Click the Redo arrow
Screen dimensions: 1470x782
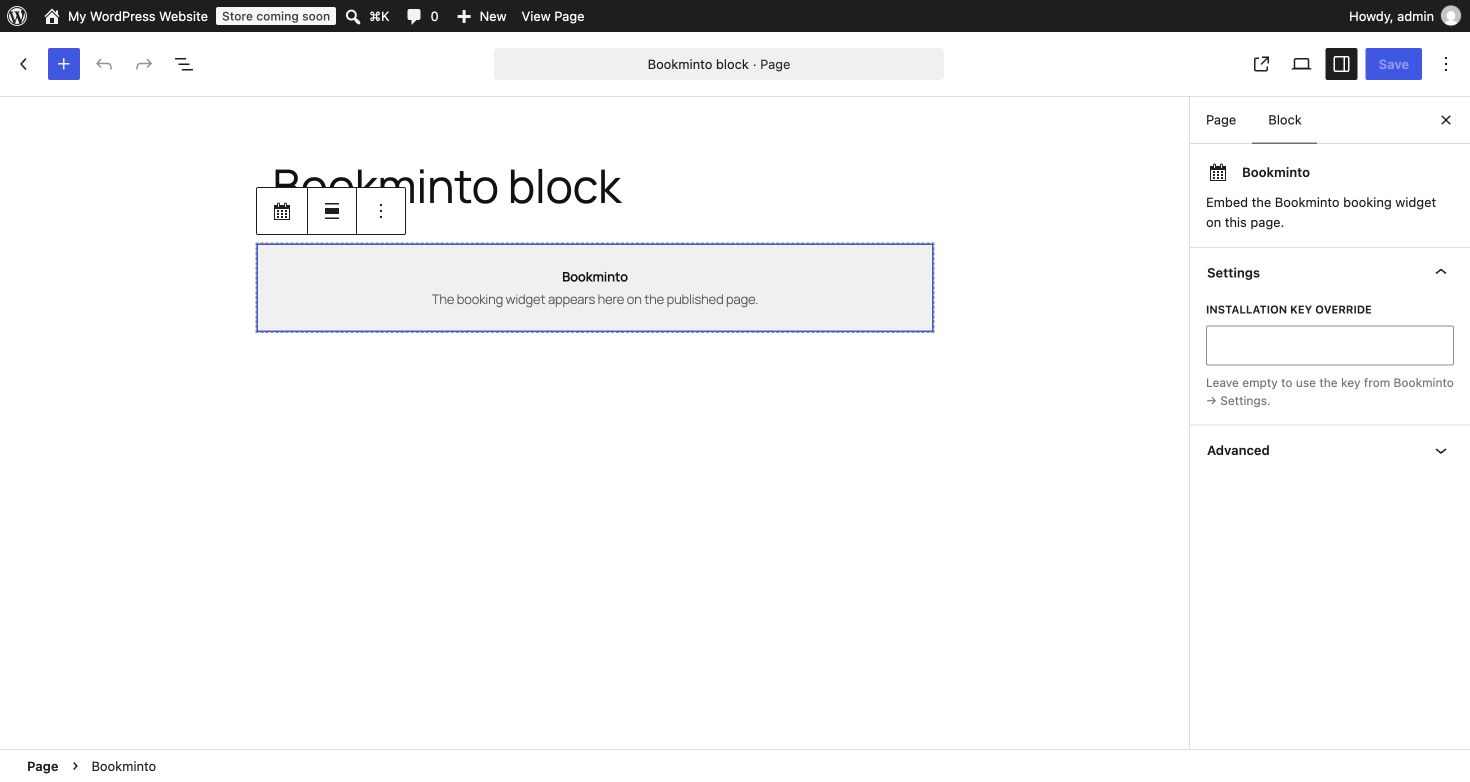(x=144, y=64)
